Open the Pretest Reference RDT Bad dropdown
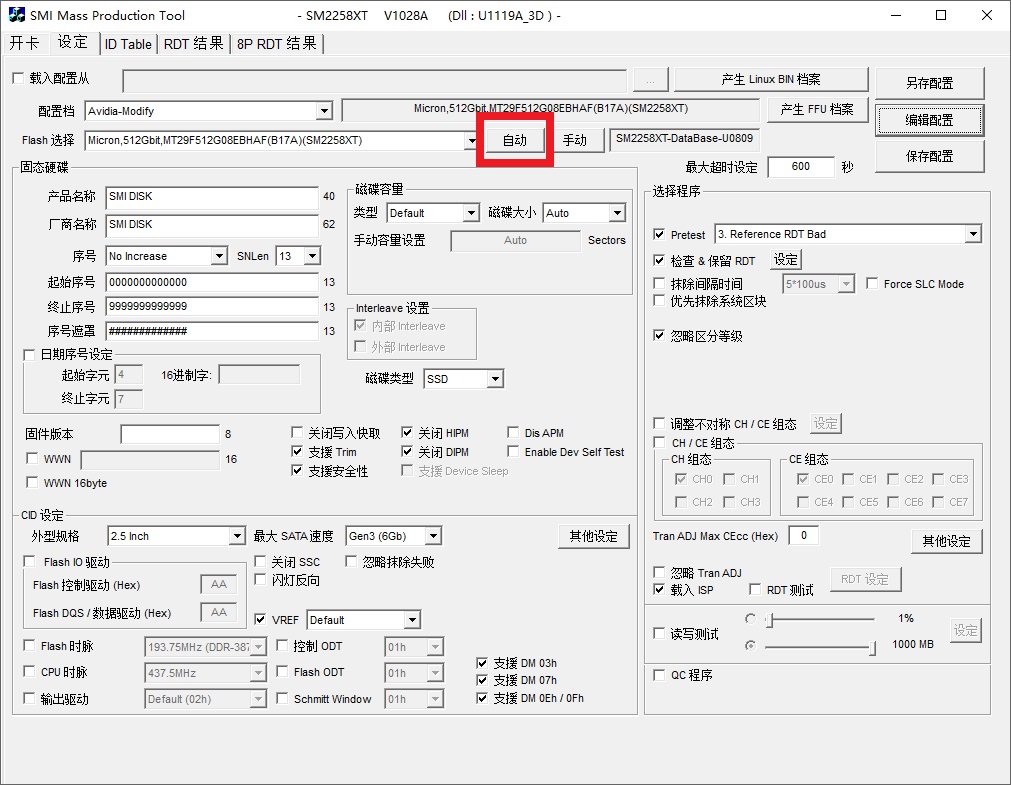 (973, 234)
